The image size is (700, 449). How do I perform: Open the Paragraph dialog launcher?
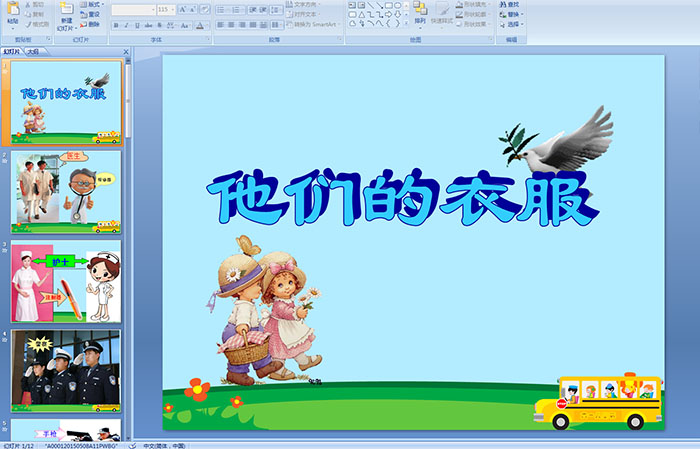click(x=340, y=39)
